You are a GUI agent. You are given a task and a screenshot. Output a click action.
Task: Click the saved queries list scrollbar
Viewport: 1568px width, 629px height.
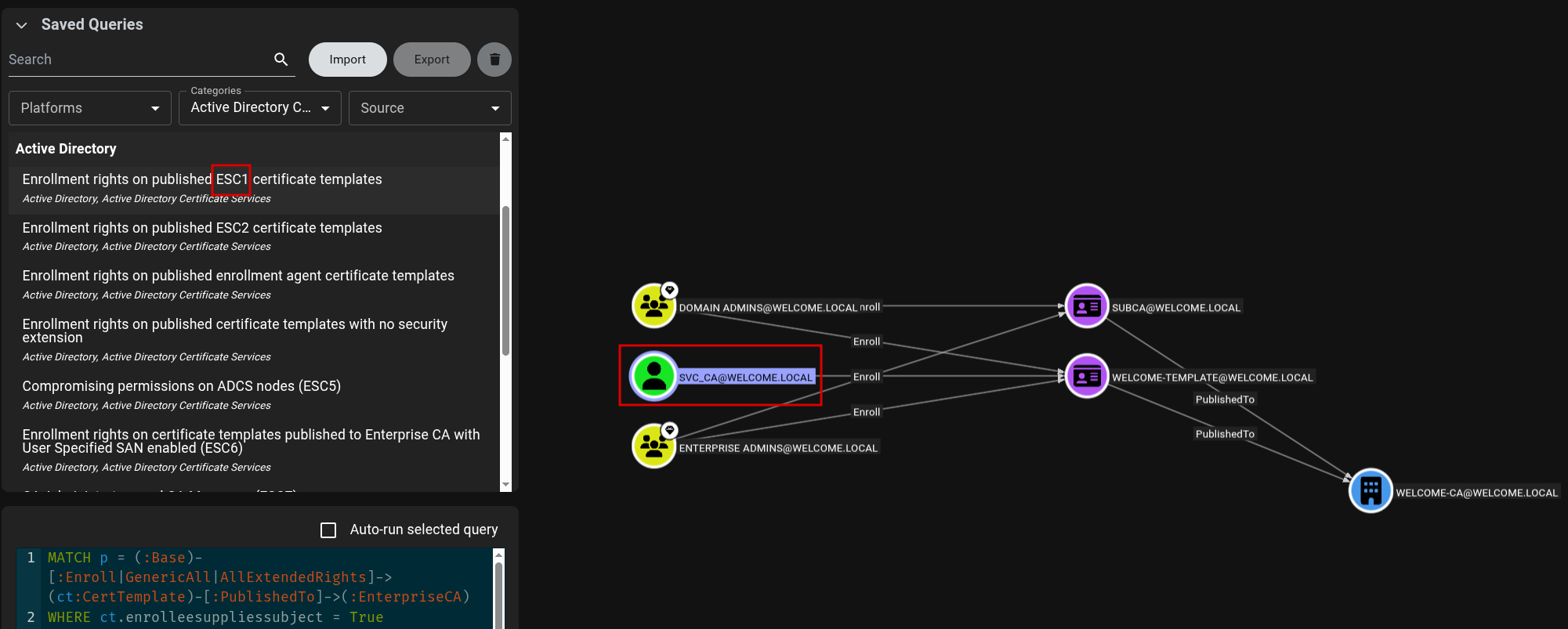point(505,280)
